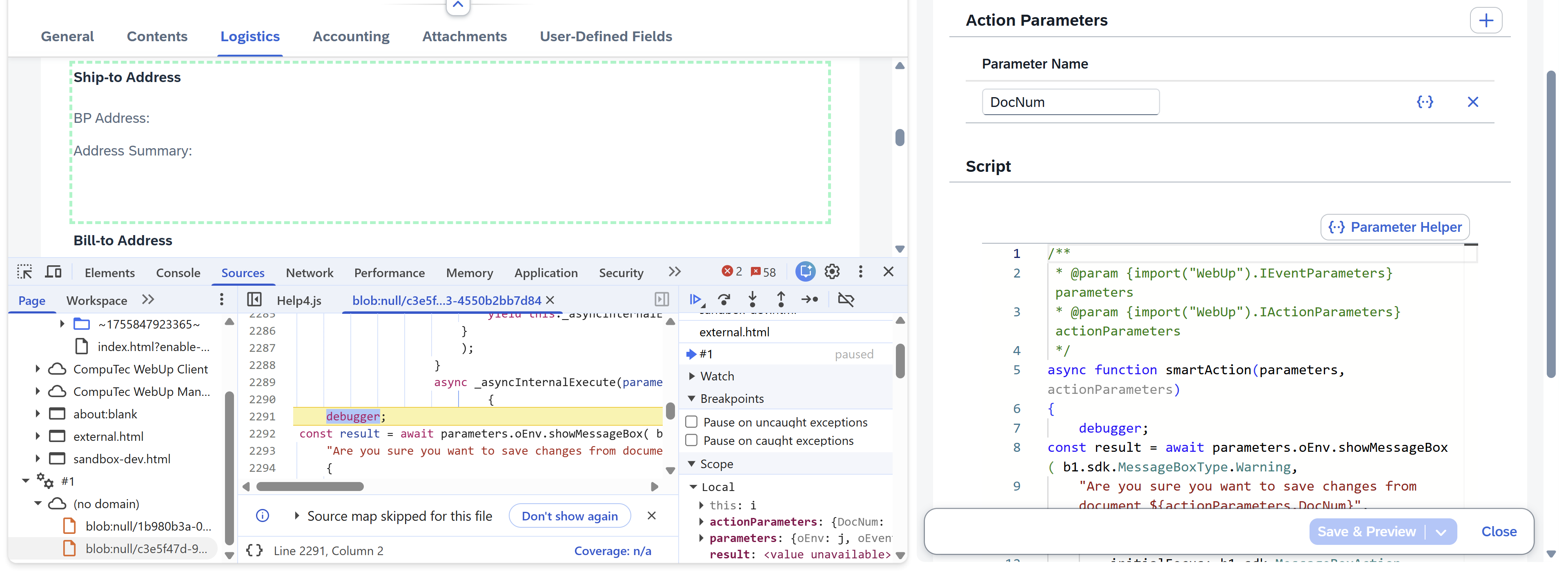The height and width of the screenshot is (571, 1568).
Task: Add a new action parameter
Action: click(x=1485, y=20)
